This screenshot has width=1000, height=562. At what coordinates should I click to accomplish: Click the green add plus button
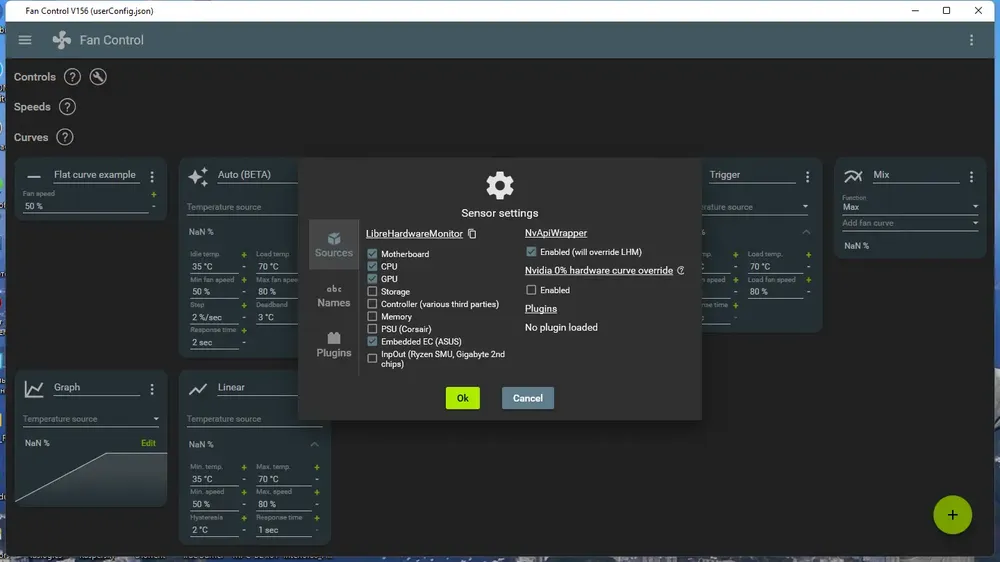pos(952,515)
